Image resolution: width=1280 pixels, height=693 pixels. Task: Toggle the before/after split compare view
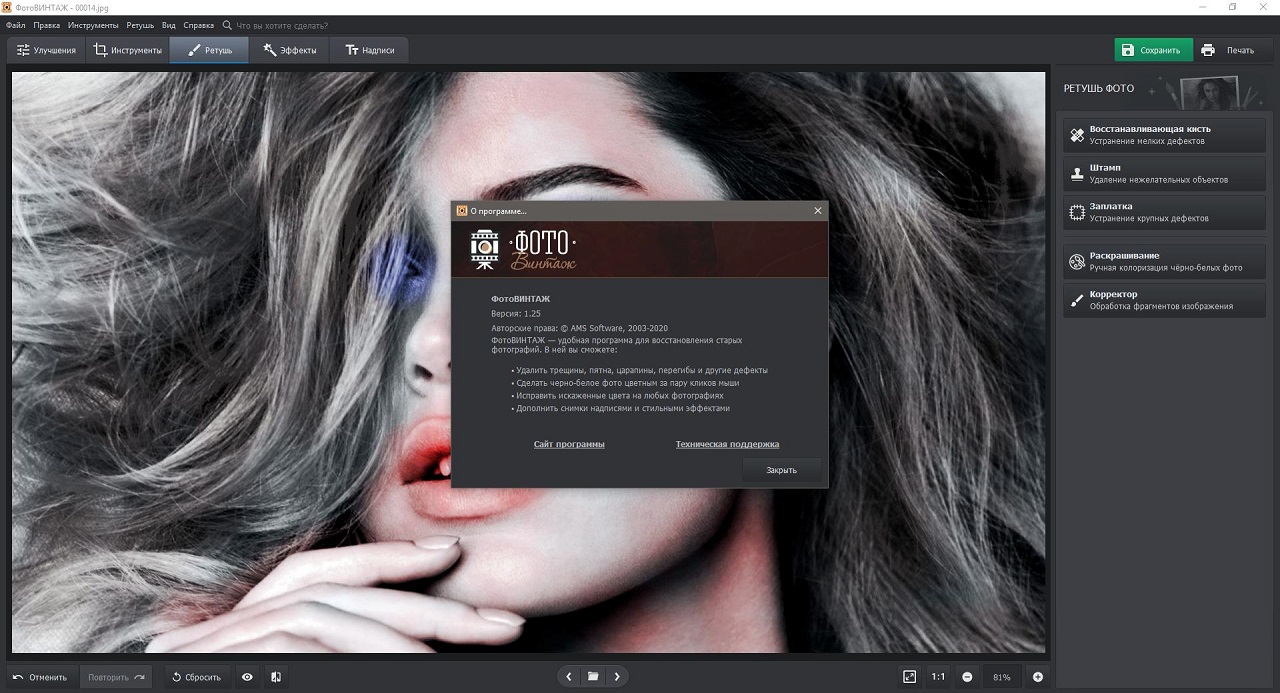point(276,677)
